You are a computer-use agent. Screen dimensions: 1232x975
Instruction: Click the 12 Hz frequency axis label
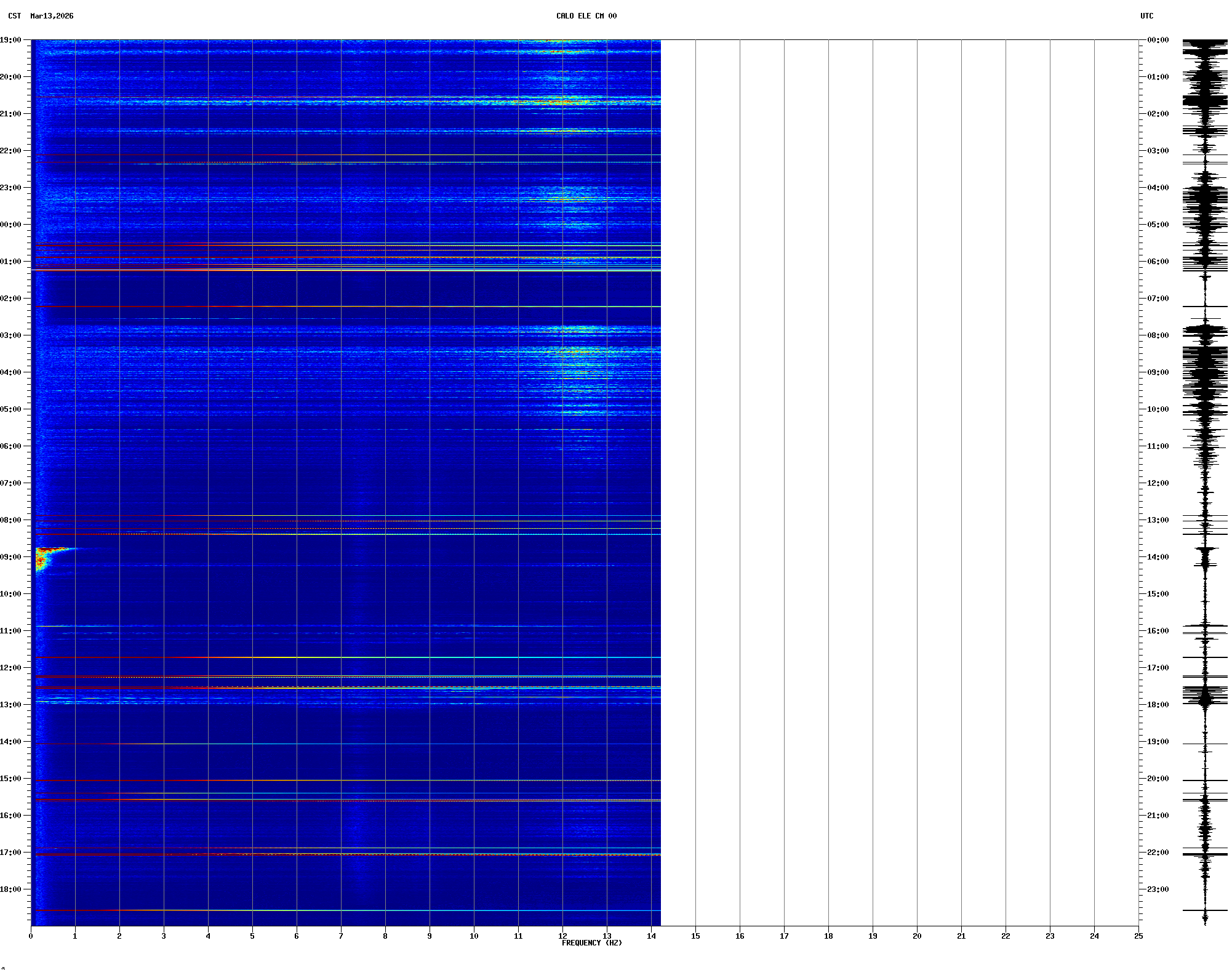coord(562,936)
